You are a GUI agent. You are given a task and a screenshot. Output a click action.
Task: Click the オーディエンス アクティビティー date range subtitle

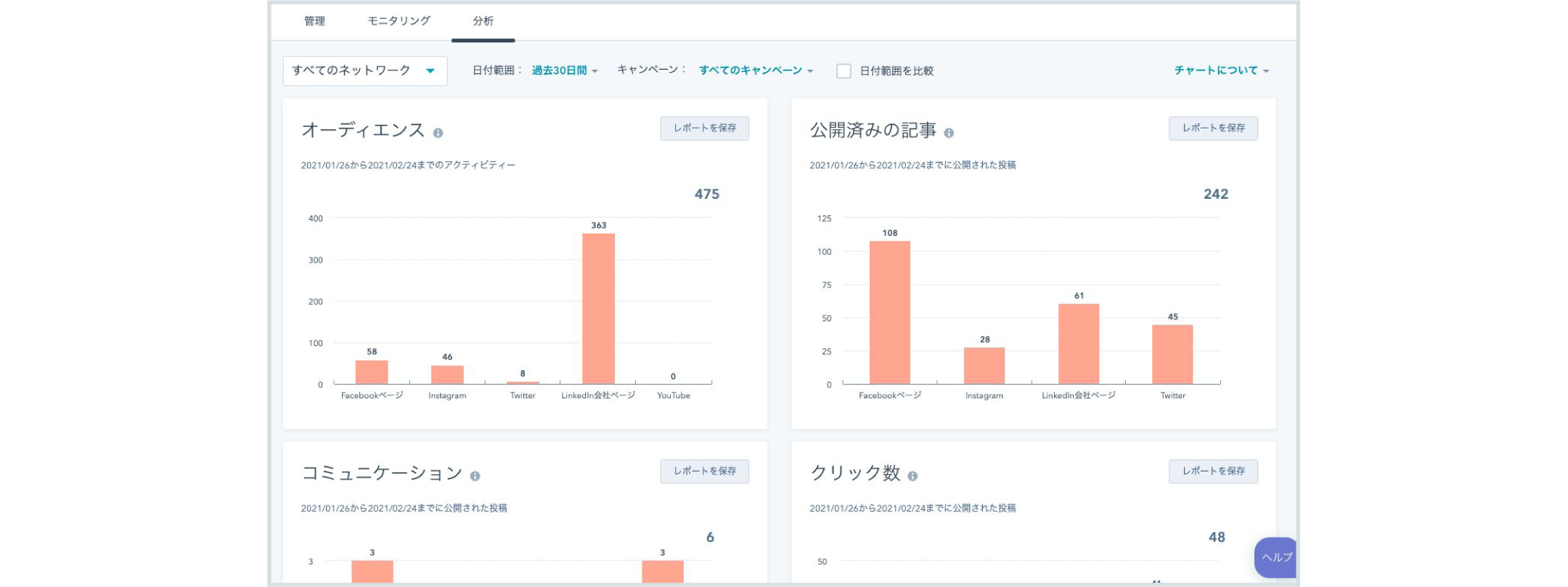409,165
